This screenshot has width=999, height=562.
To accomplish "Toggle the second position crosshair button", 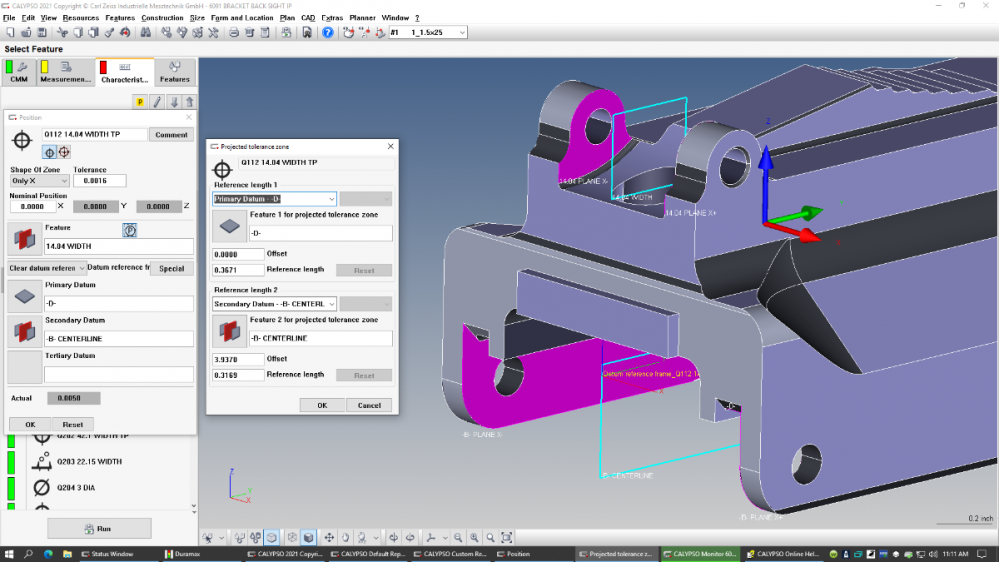I will pyautogui.click(x=64, y=152).
